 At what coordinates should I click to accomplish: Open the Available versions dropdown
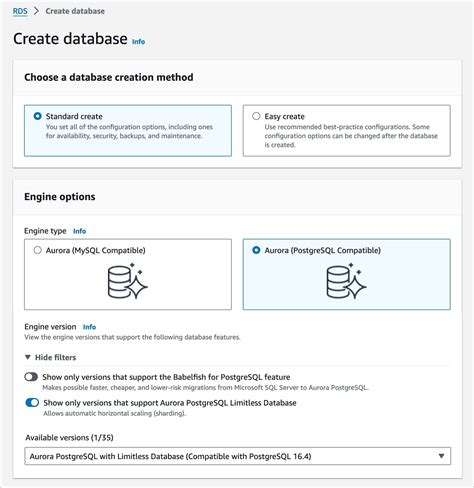tap(237, 456)
